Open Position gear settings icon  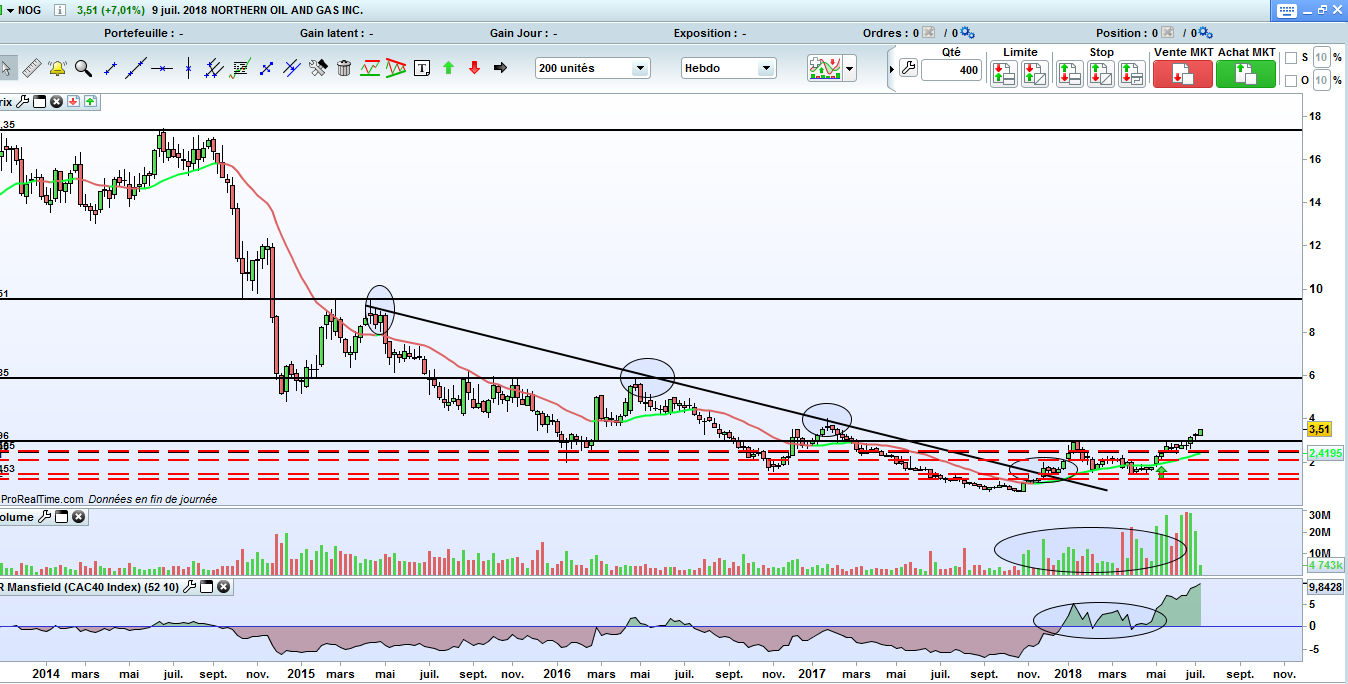click(x=1205, y=33)
